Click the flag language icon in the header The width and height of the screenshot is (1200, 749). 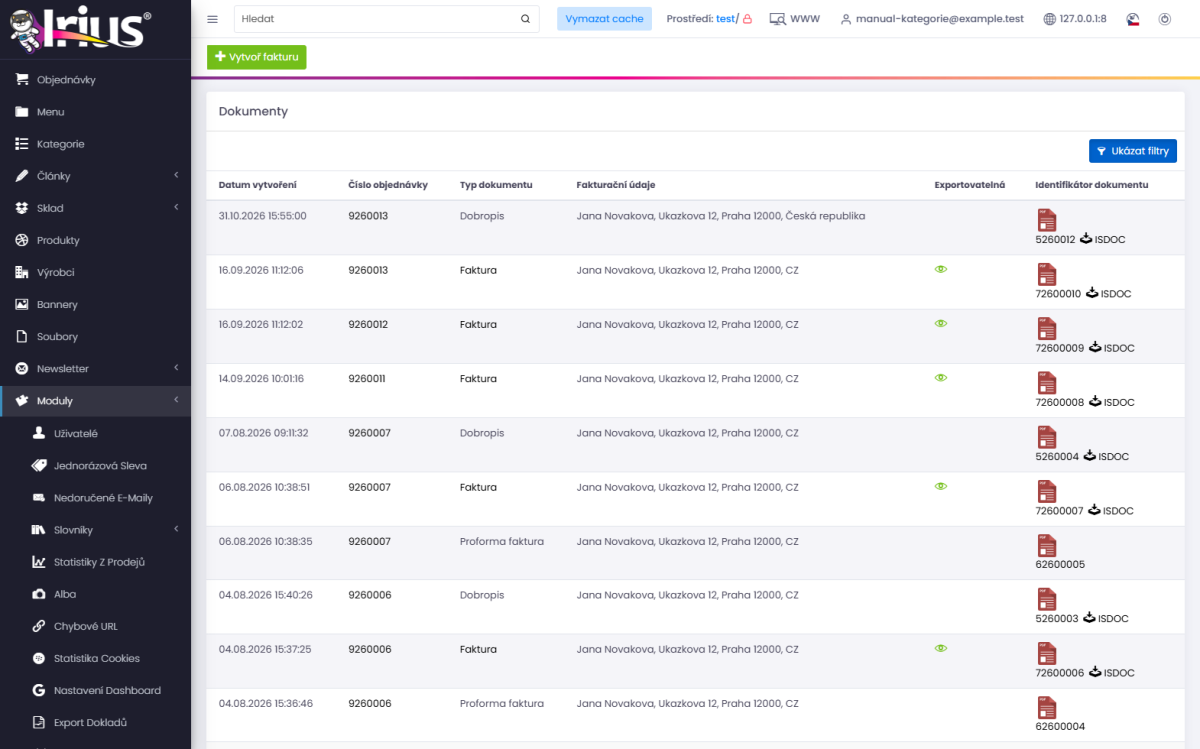(1133, 19)
